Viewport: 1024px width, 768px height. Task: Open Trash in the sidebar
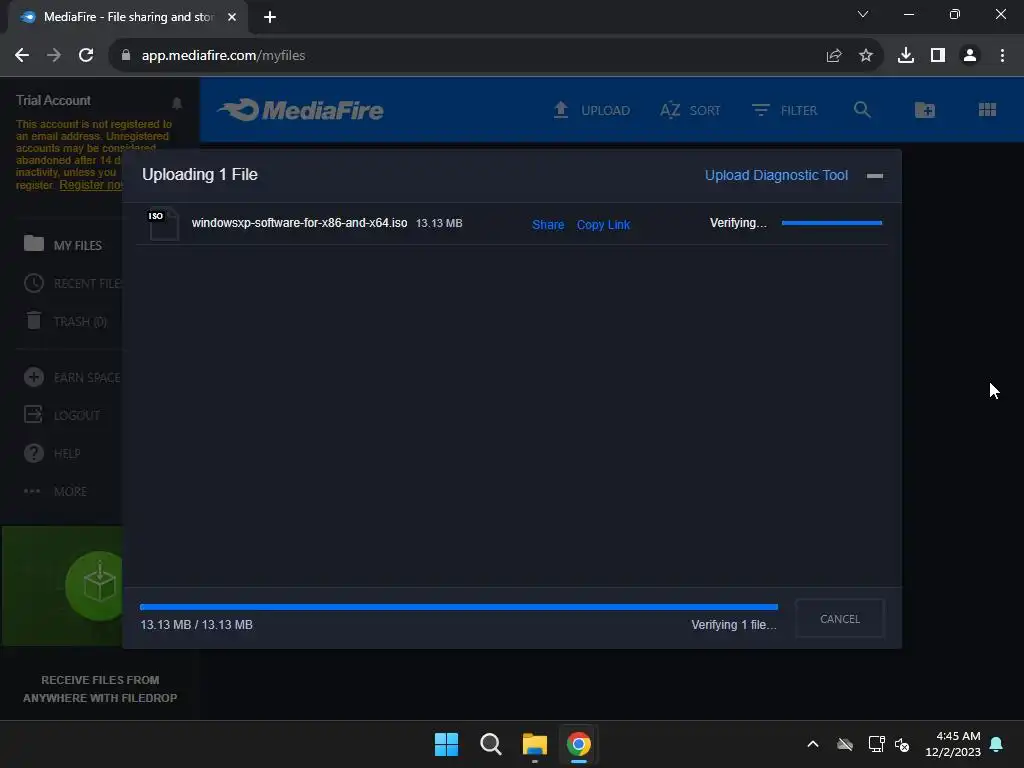point(65,321)
